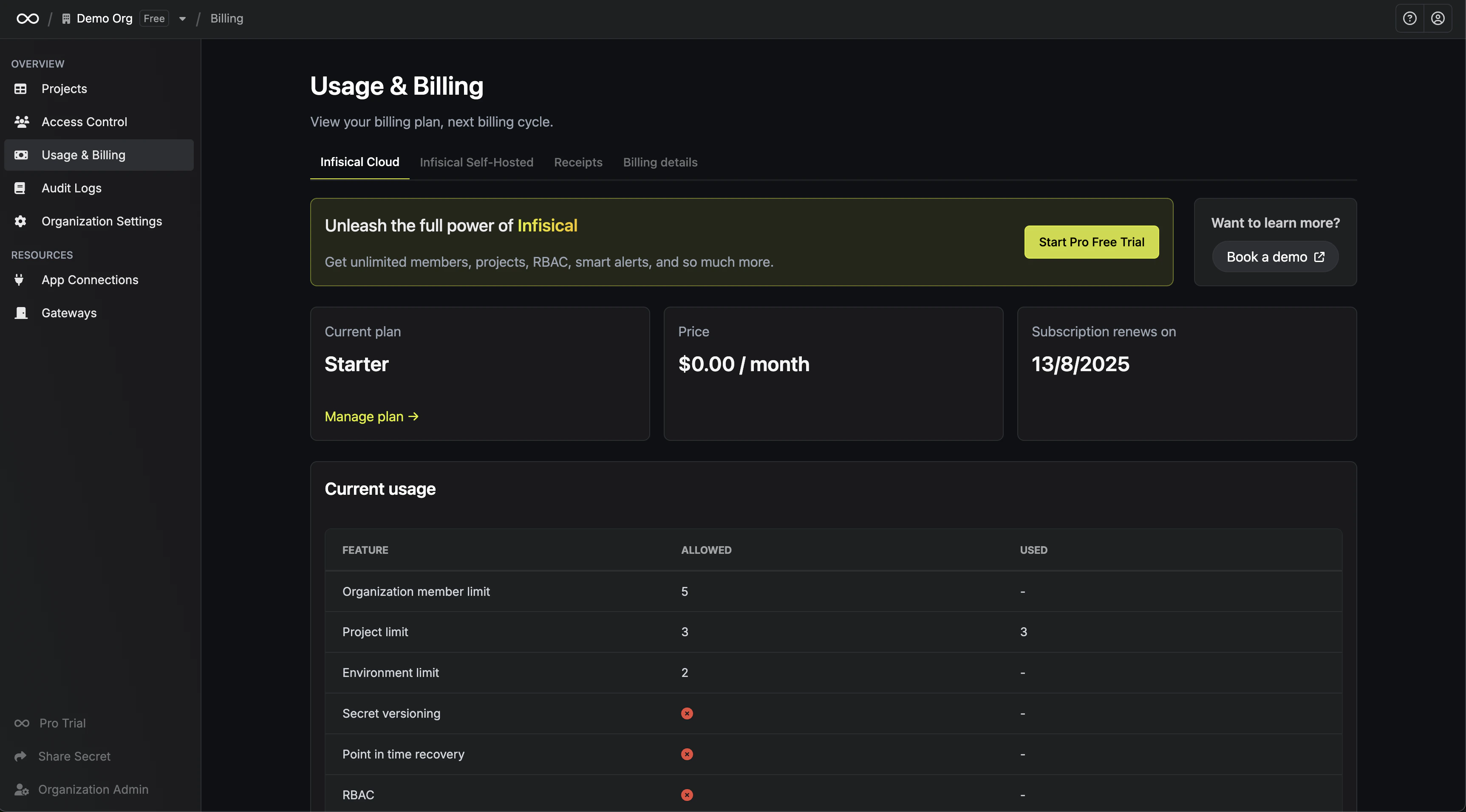Click the allowed value 5 for member limit
This screenshot has width=1466, height=812.
coord(685,591)
